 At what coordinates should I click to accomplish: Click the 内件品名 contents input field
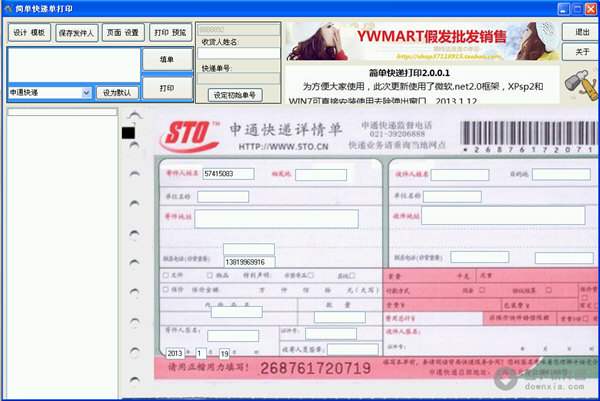236,312
